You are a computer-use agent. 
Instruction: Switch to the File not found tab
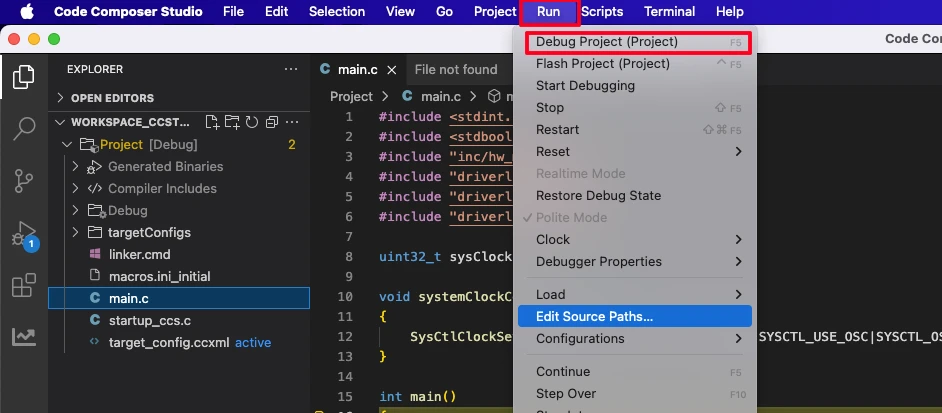click(455, 70)
